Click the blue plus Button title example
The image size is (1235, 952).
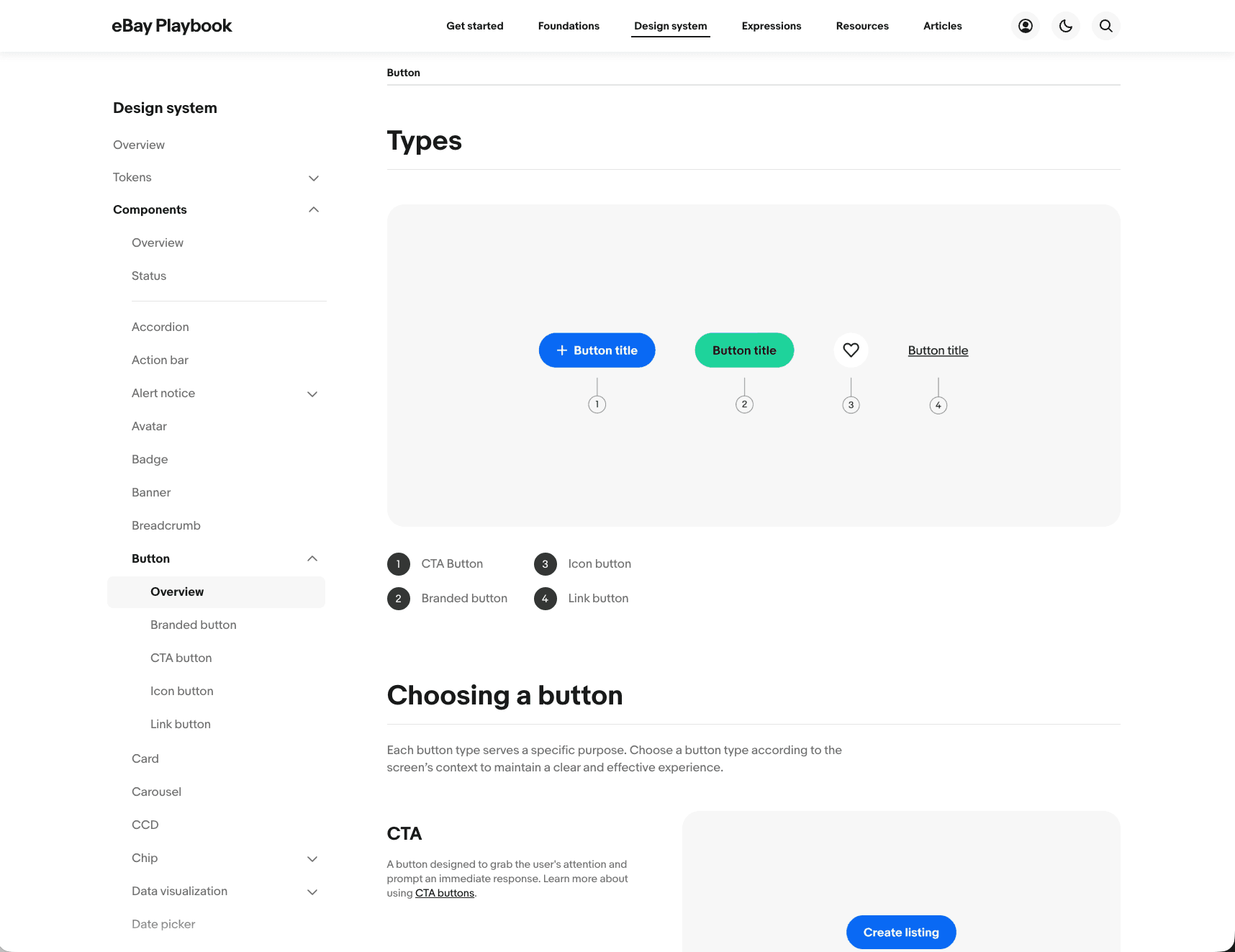(x=597, y=350)
